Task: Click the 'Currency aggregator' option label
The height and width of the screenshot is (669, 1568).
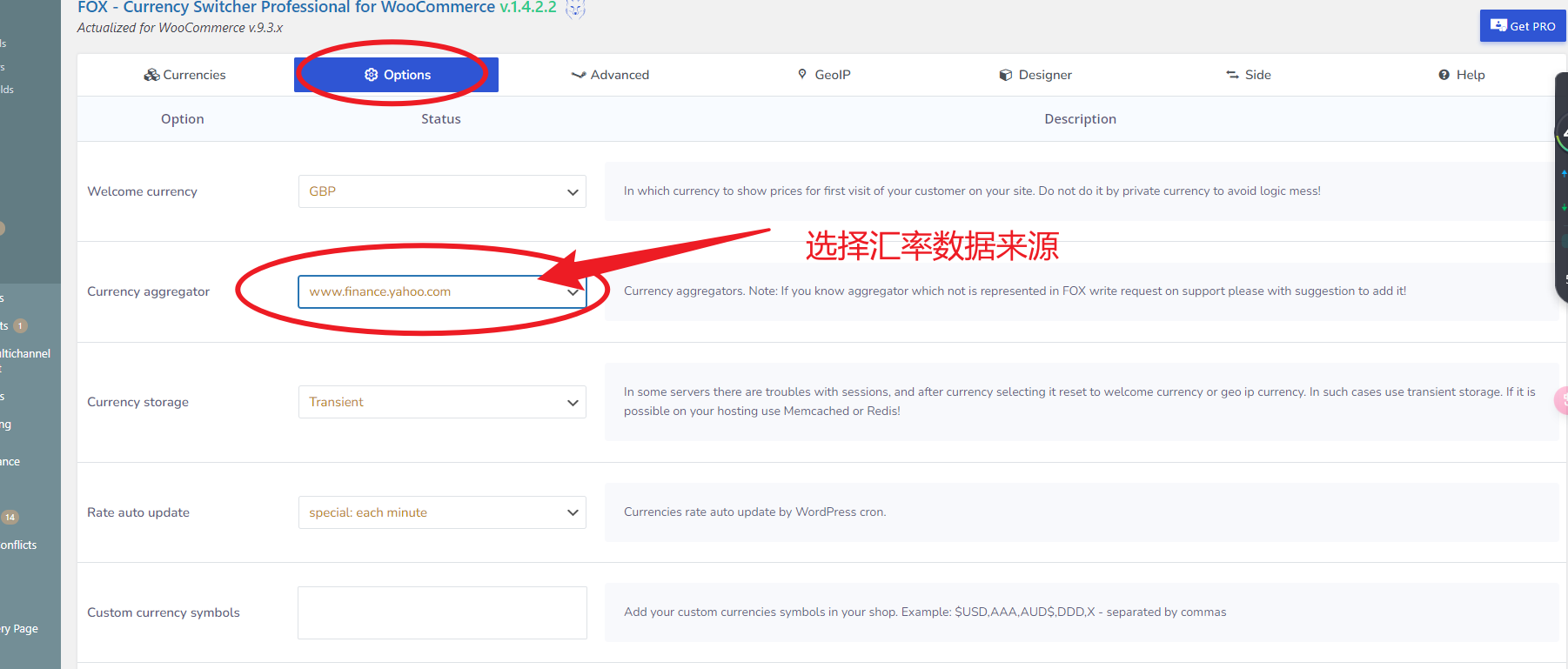Action: point(148,291)
